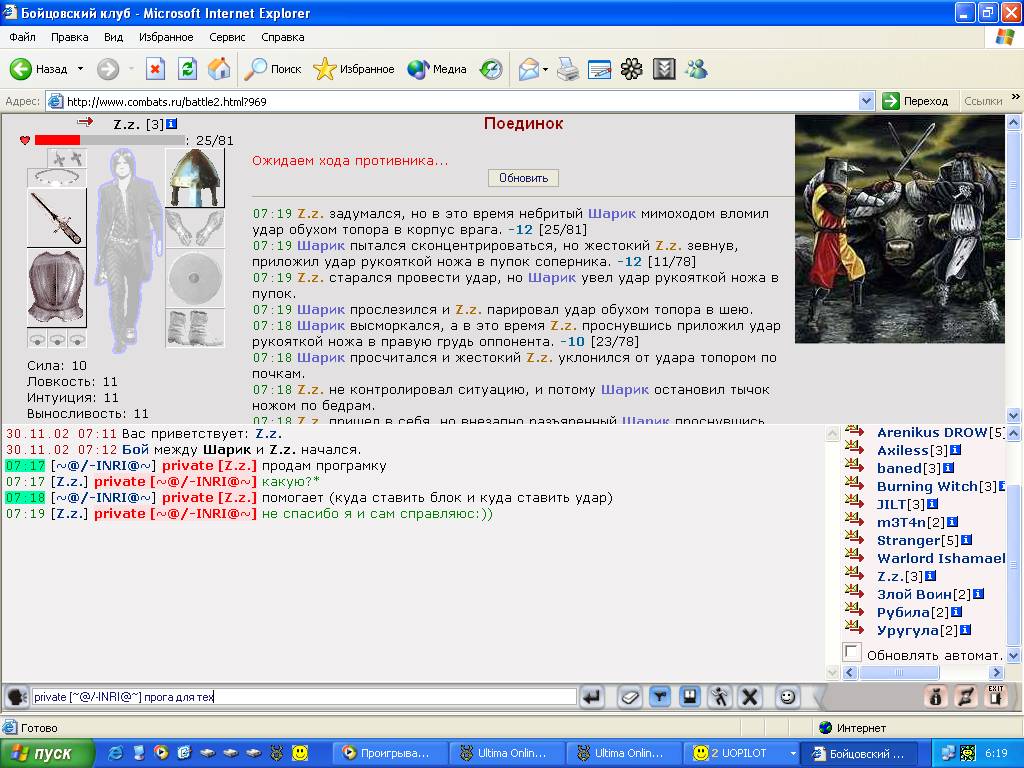Toggle the blue save-disk button in chat toolbar

690,697
